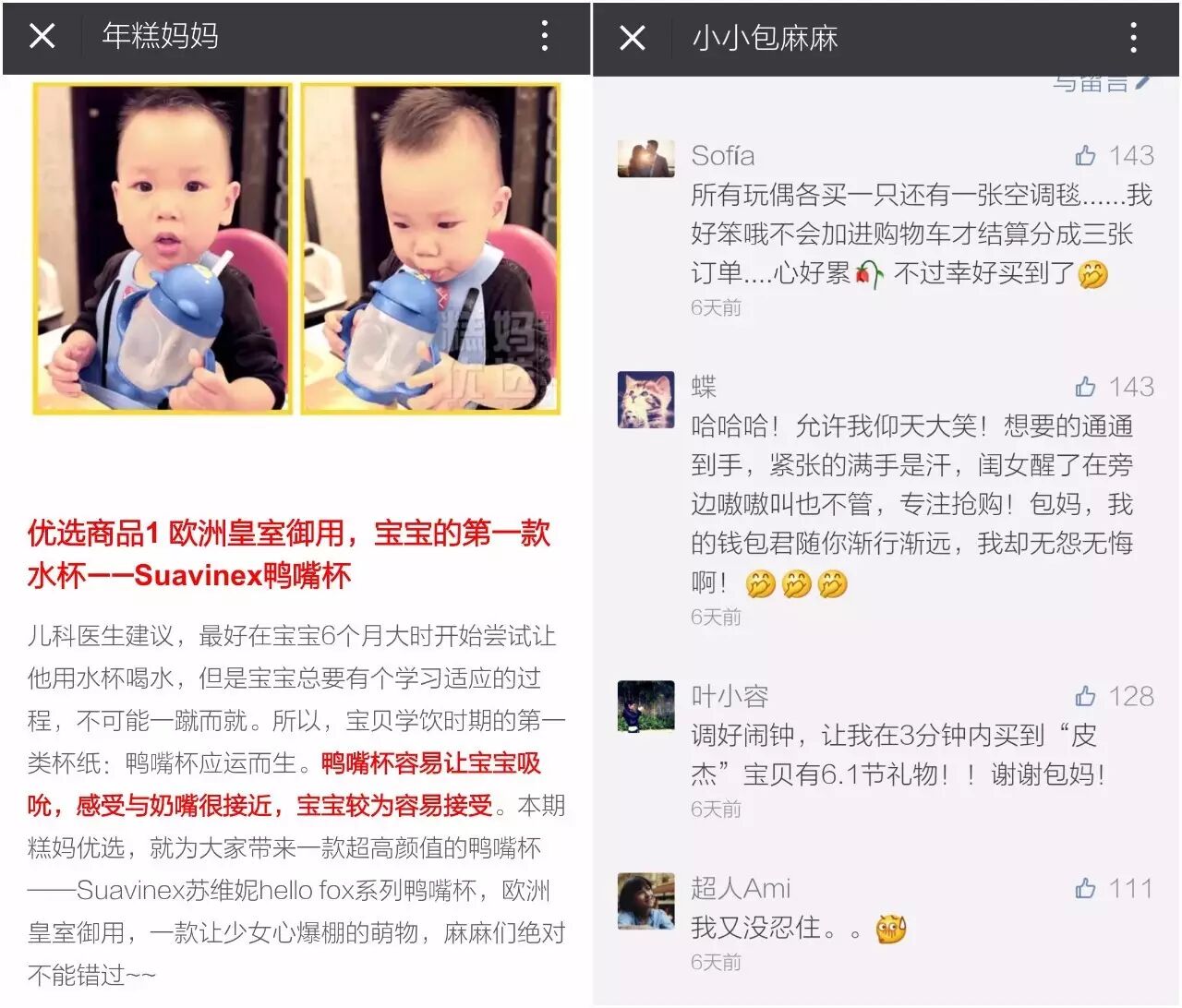Screen dimensions: 1182x1008
Task: Like 超人Ami's comment
Action: 1086,888
